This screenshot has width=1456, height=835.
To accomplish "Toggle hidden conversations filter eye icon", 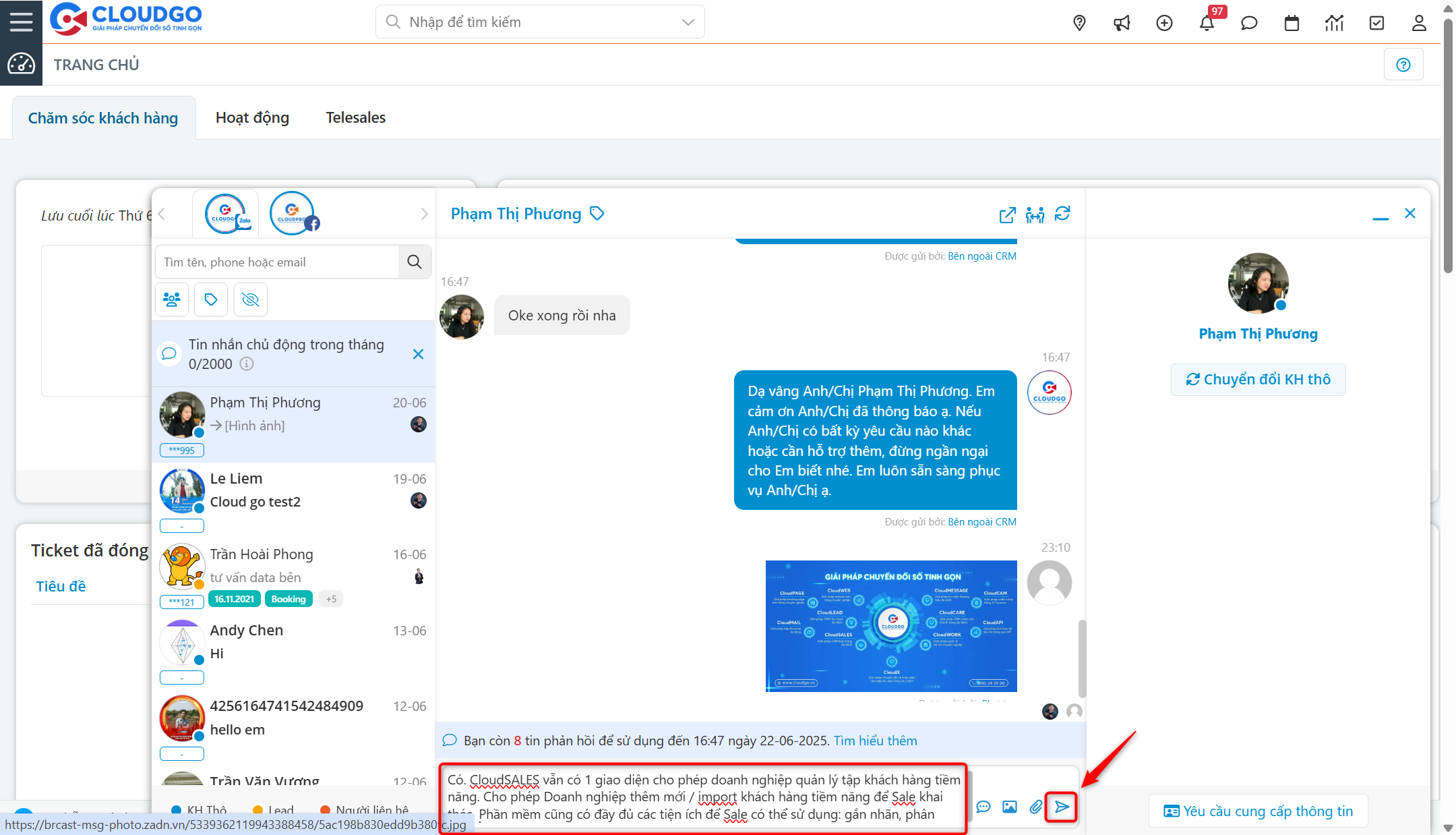I will 250,299.
